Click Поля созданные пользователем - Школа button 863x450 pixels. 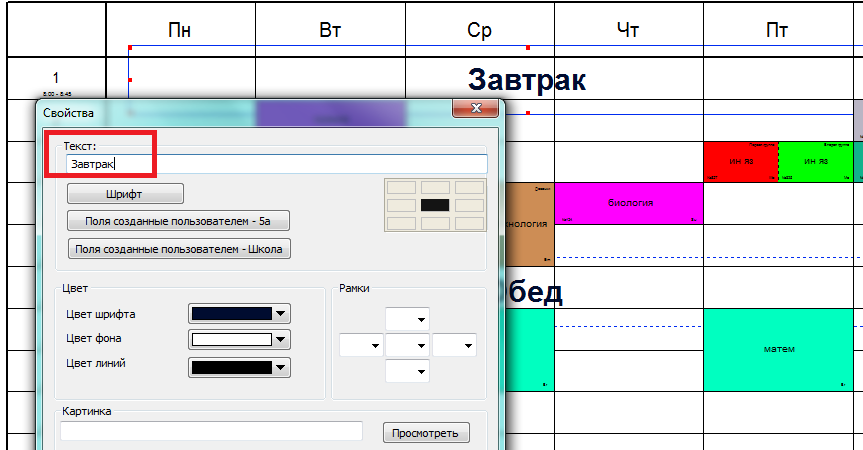[179, 248]
